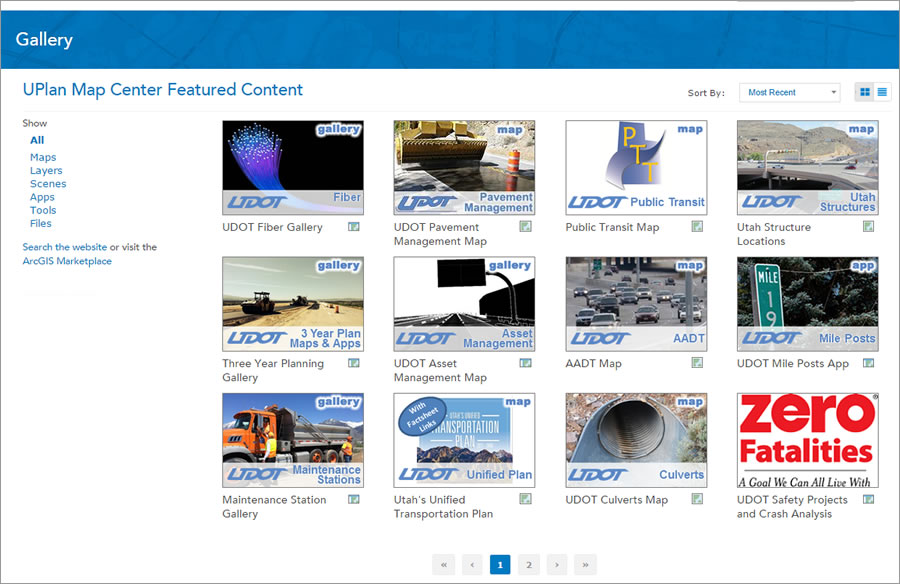The width and height of the screenshot is (900, 584).
Task: Select Files in the Show sidebar
Action: click(40, 223)
